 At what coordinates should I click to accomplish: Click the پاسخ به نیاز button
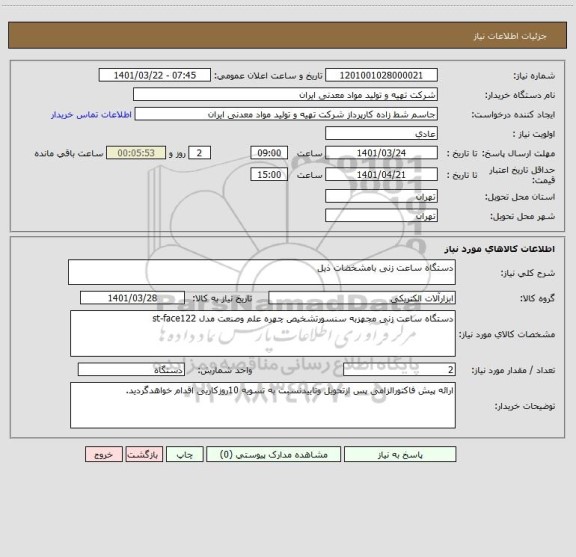click(400, 454)
